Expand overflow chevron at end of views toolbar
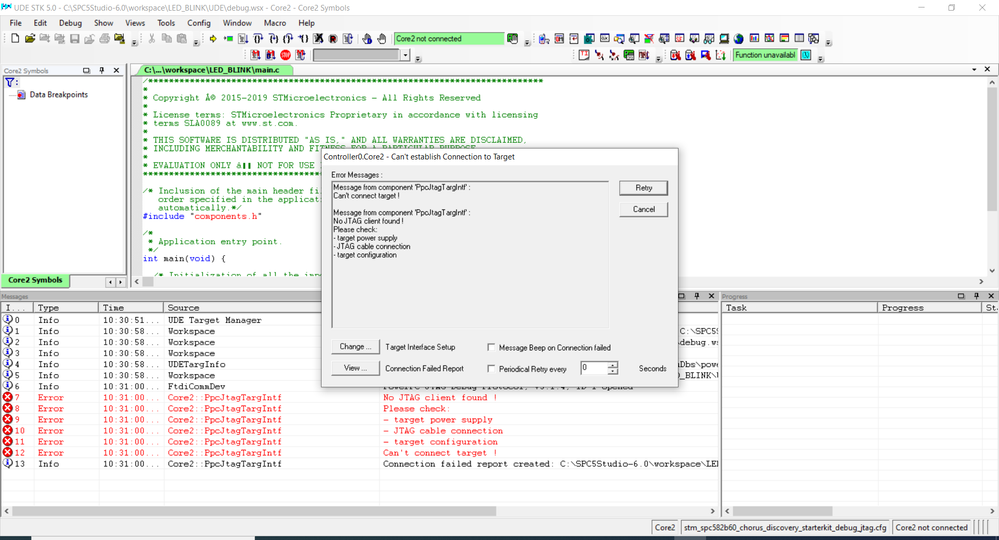Screen dimensions: 999x540 click(828, 42)
